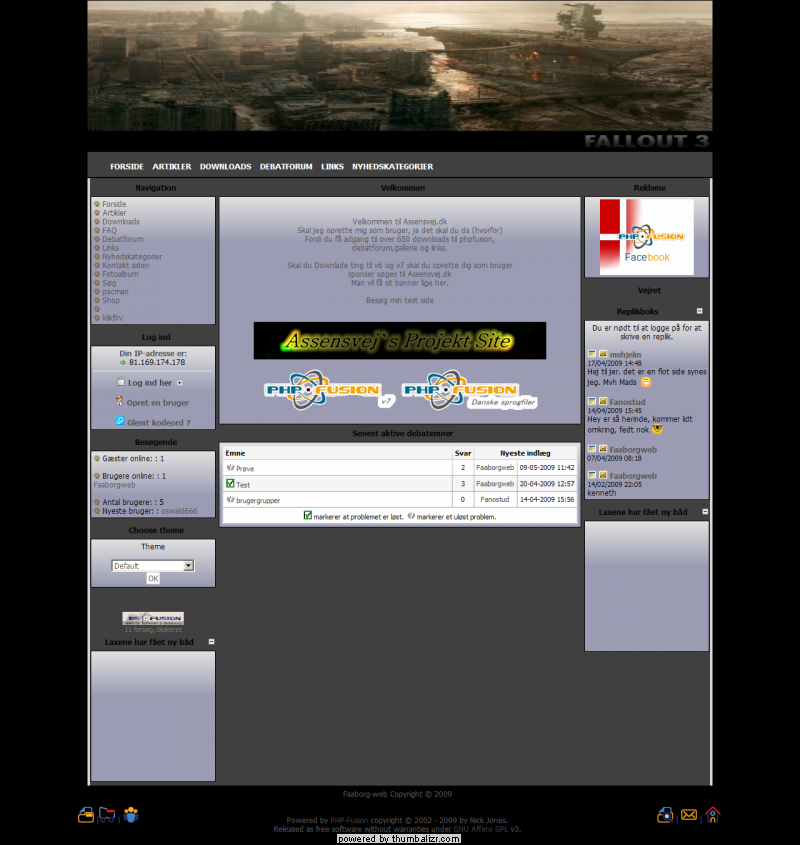Open Fotoalbum in the Navigation panel

point(120,274)
